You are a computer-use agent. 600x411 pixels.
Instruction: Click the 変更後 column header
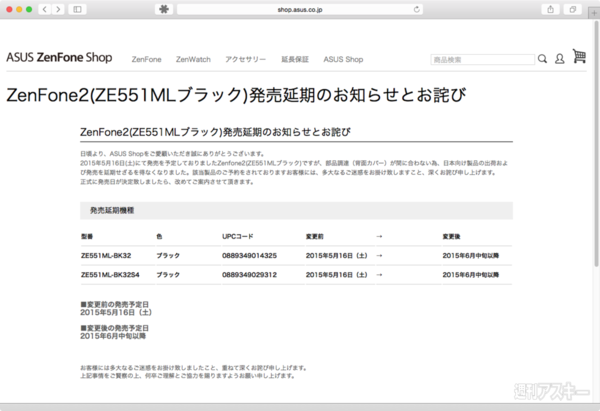pos(452,236)
